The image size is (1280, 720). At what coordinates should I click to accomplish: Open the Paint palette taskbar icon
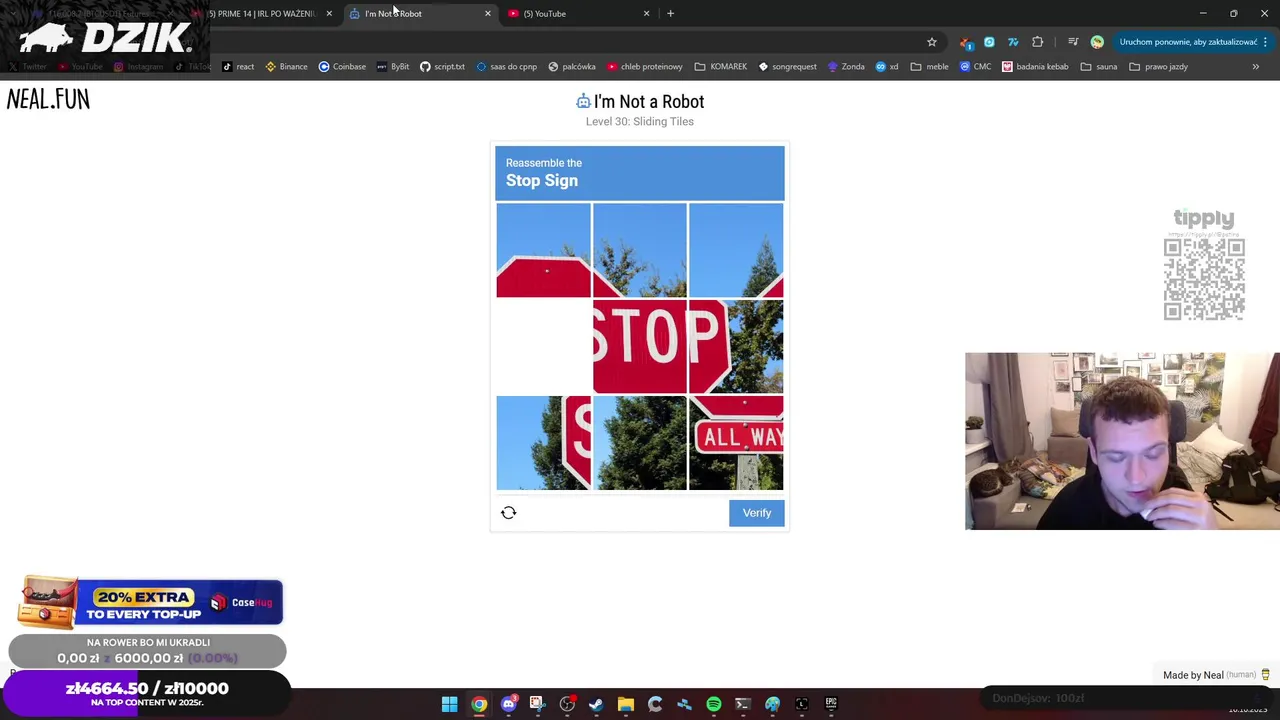click(772, 704)
